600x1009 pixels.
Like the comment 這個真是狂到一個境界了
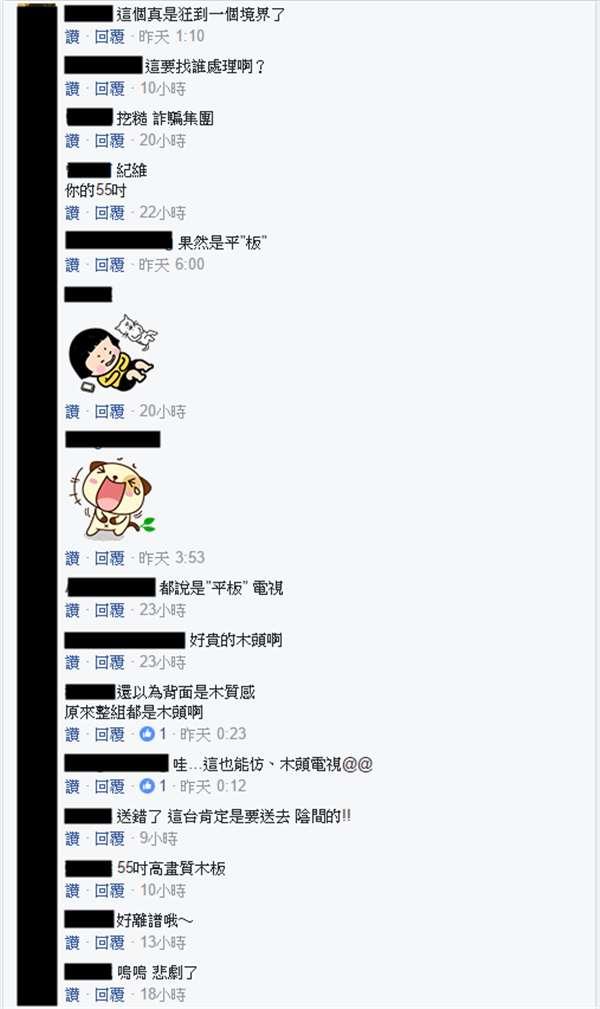[x=72, y=37]
